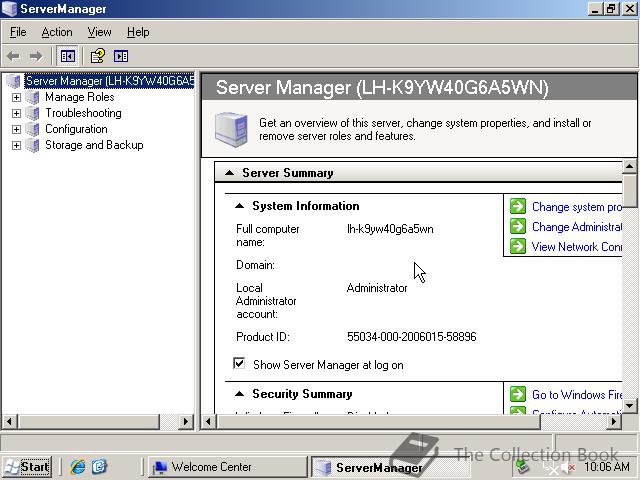The image size is (640, 480).
Task: Expand the Manage Roles node
Action: [16, 97]
